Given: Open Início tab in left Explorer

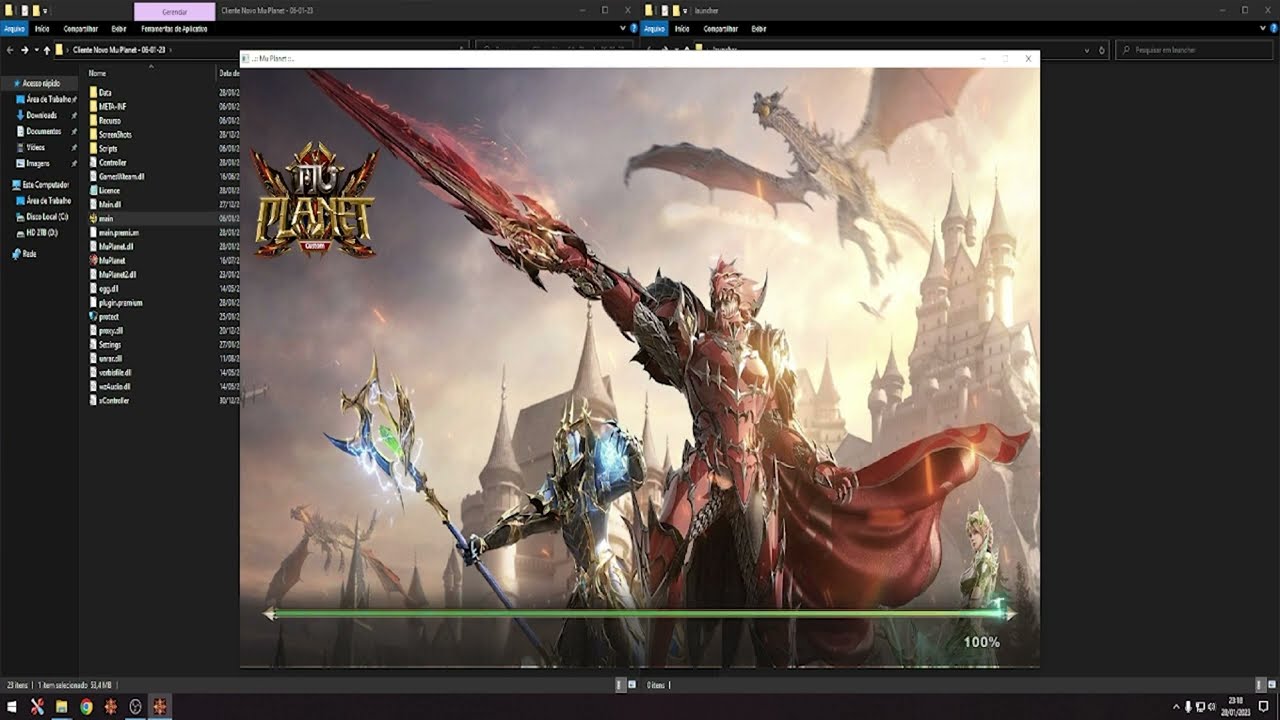Looking at the screenshot, I should coord(42,29).
